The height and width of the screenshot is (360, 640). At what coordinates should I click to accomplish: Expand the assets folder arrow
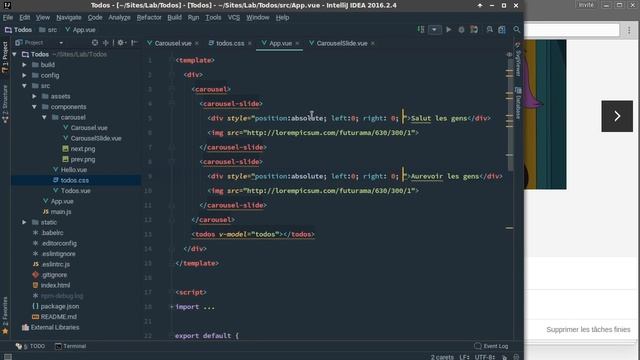point(34,96)
